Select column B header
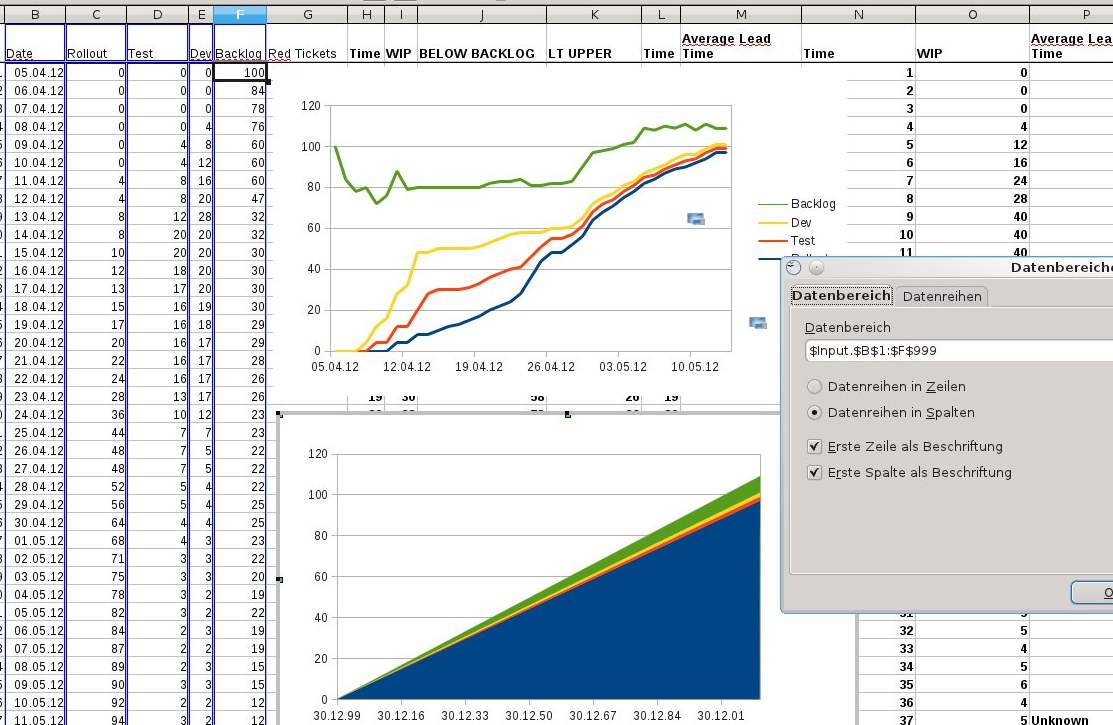This screenshot has height=725, width=1113. coord(35,15)
